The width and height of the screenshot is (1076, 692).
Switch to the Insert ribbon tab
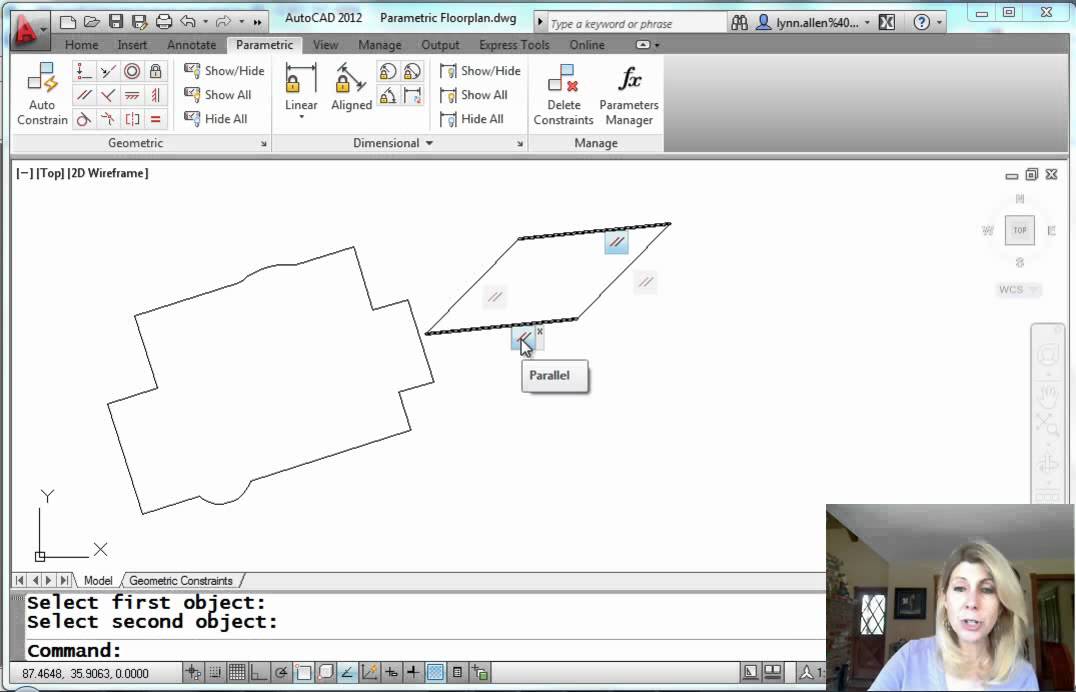[132, 45]
